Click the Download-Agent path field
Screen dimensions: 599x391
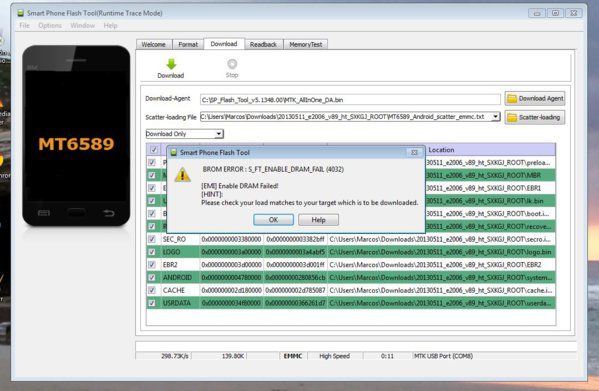tap(350, 100)
